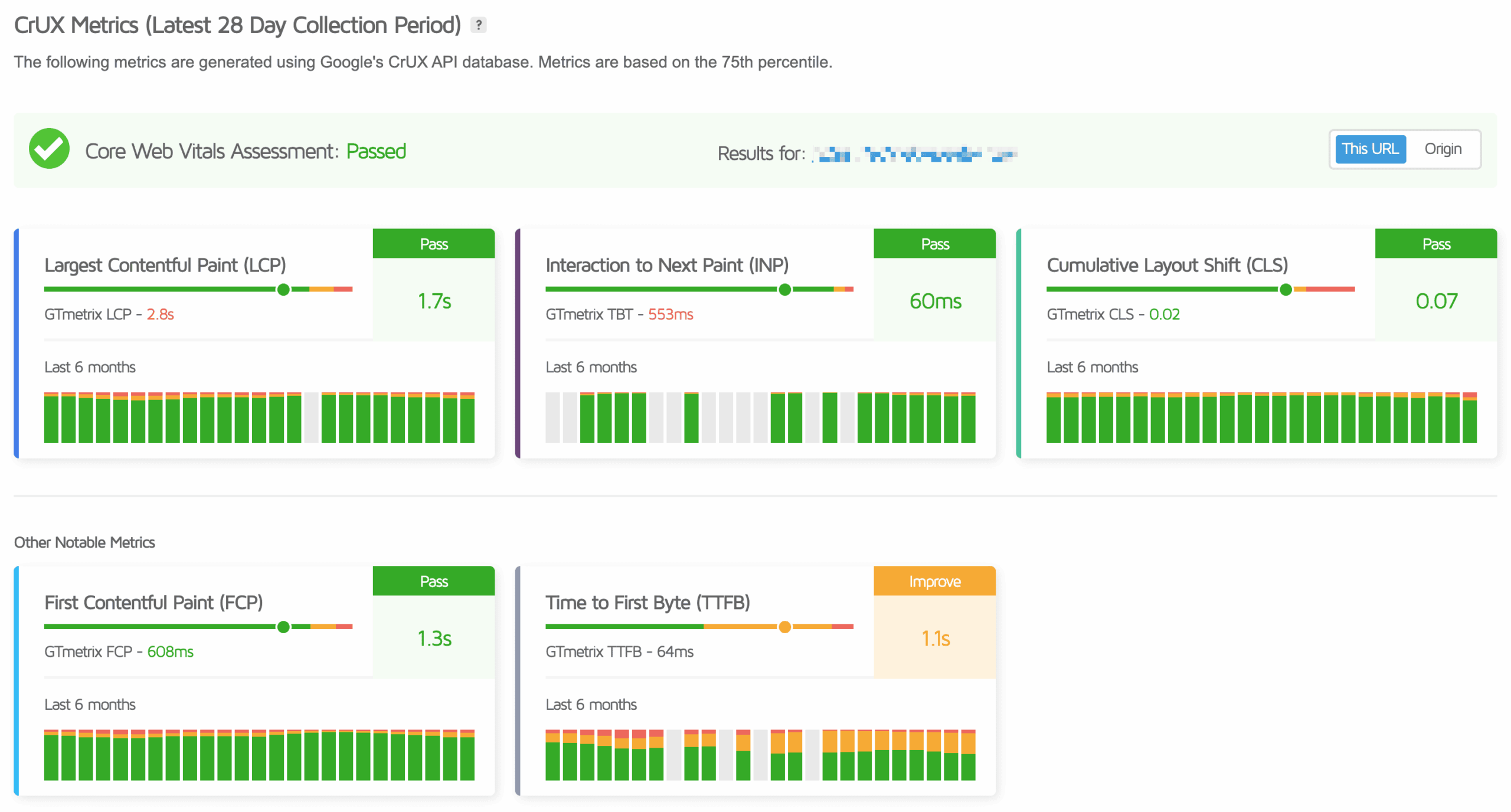The width and height of the screenshot is (1511, 812).
Task: Click the Pass badge on FCP card
Action: (x=434, y=581)
